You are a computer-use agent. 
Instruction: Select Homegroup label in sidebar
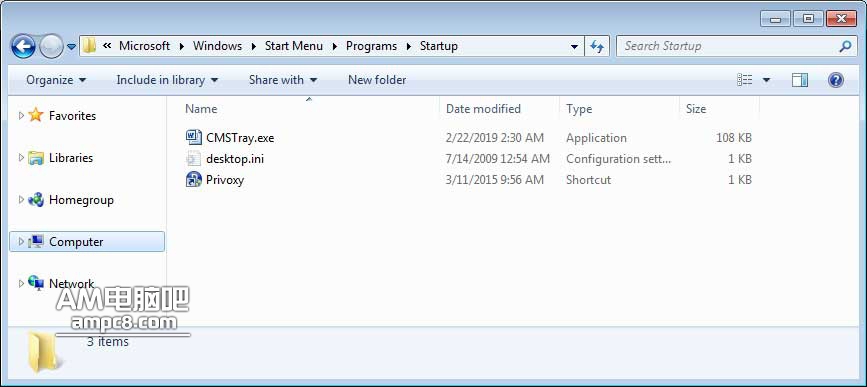(x=81, y=200)
